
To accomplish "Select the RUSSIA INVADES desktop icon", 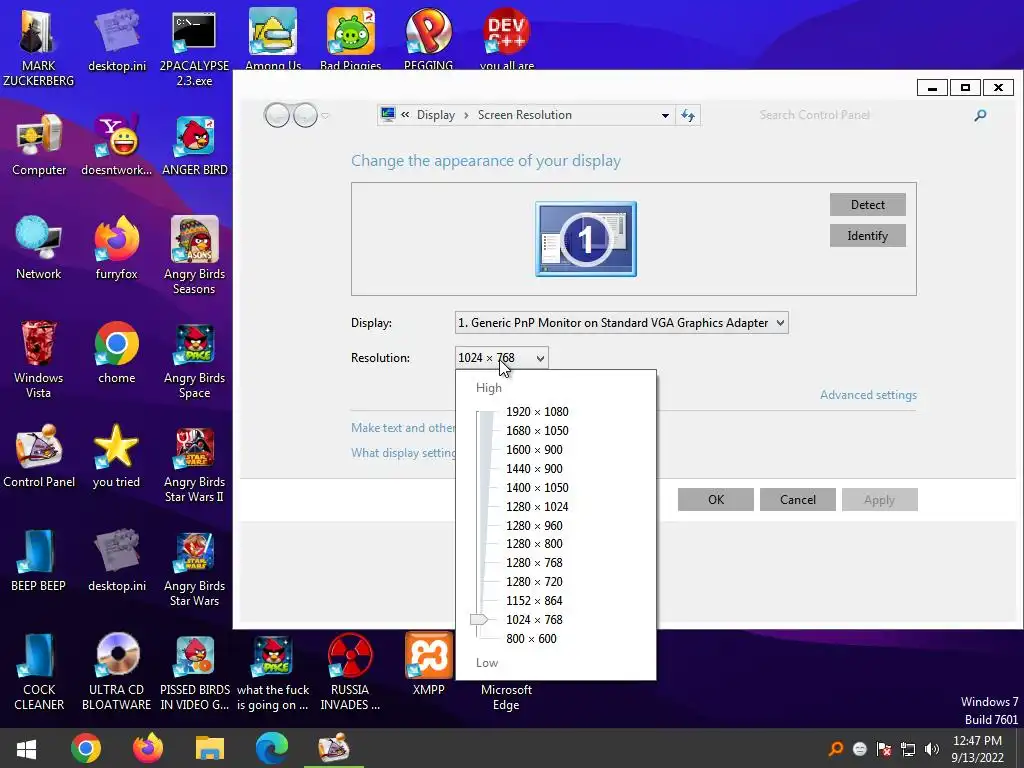I will [x=350, y=671].
